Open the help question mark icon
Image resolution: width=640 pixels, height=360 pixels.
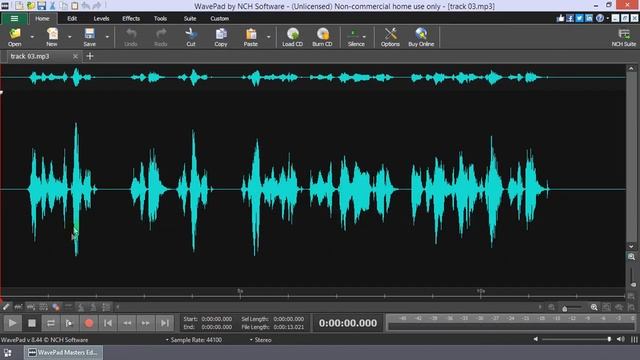[600, 18]
